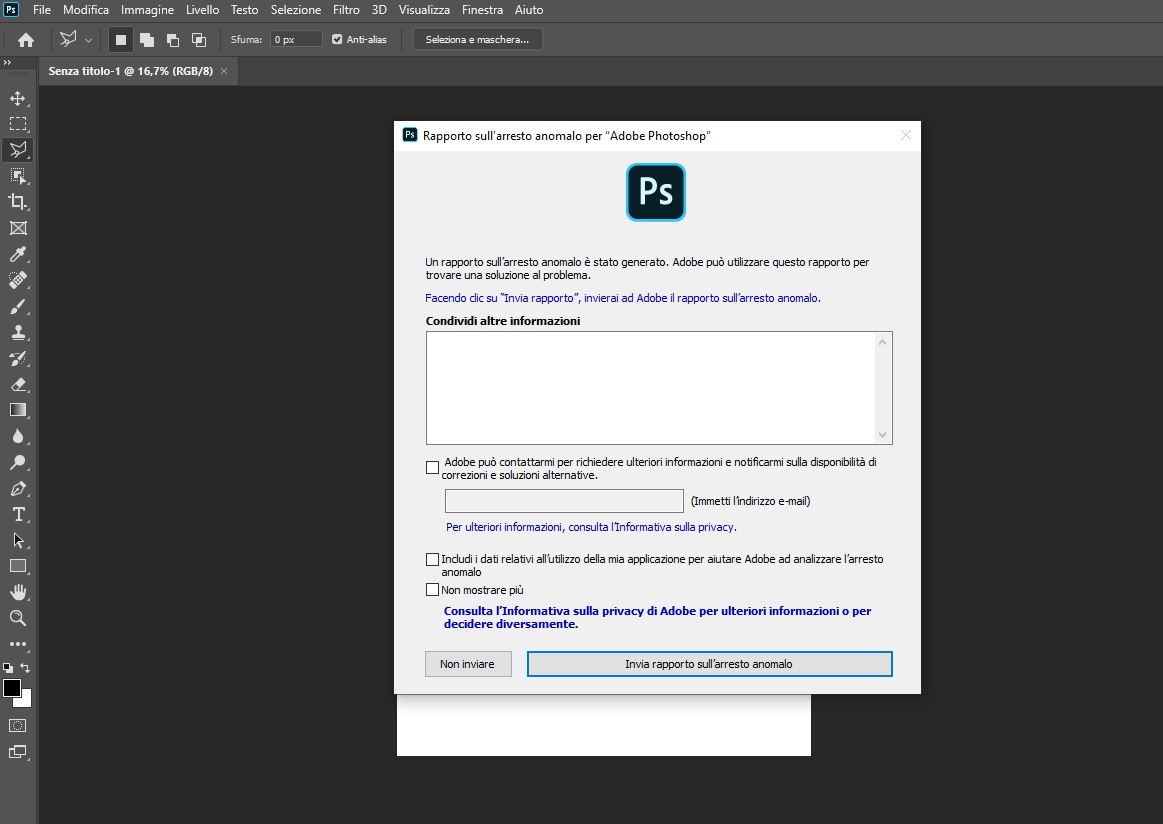Switch to the 'Senza titolo-1' document tab
The height and width of the screenshot is (824, 1163).
tap(131, 71)
